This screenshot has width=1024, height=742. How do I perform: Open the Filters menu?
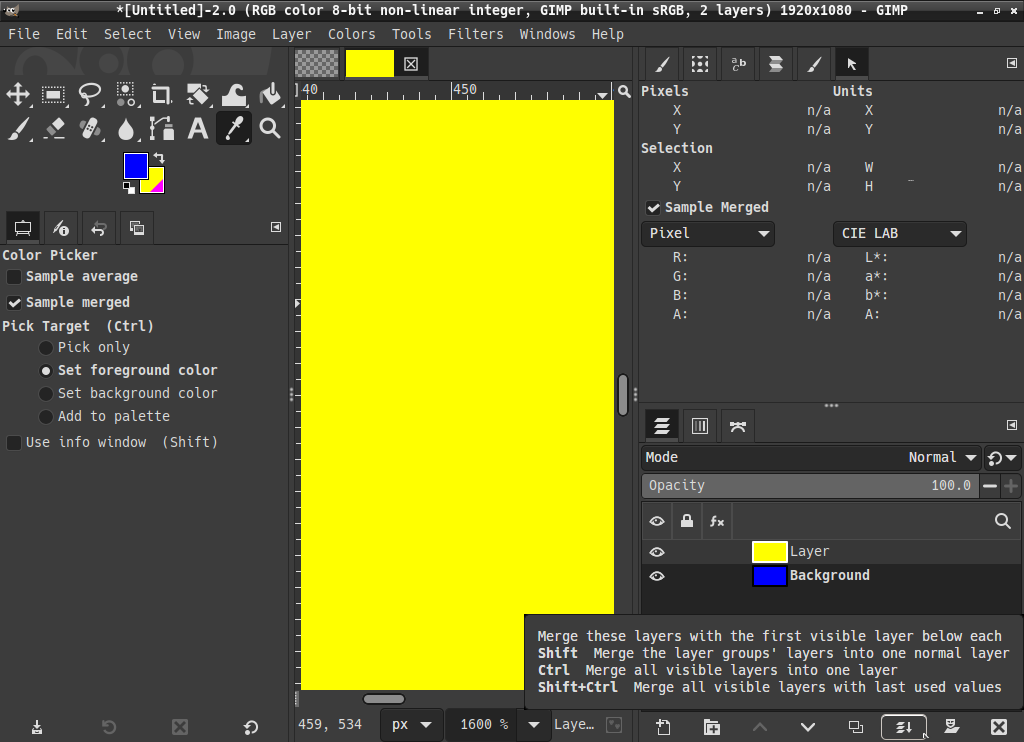(x=475, y=34)
